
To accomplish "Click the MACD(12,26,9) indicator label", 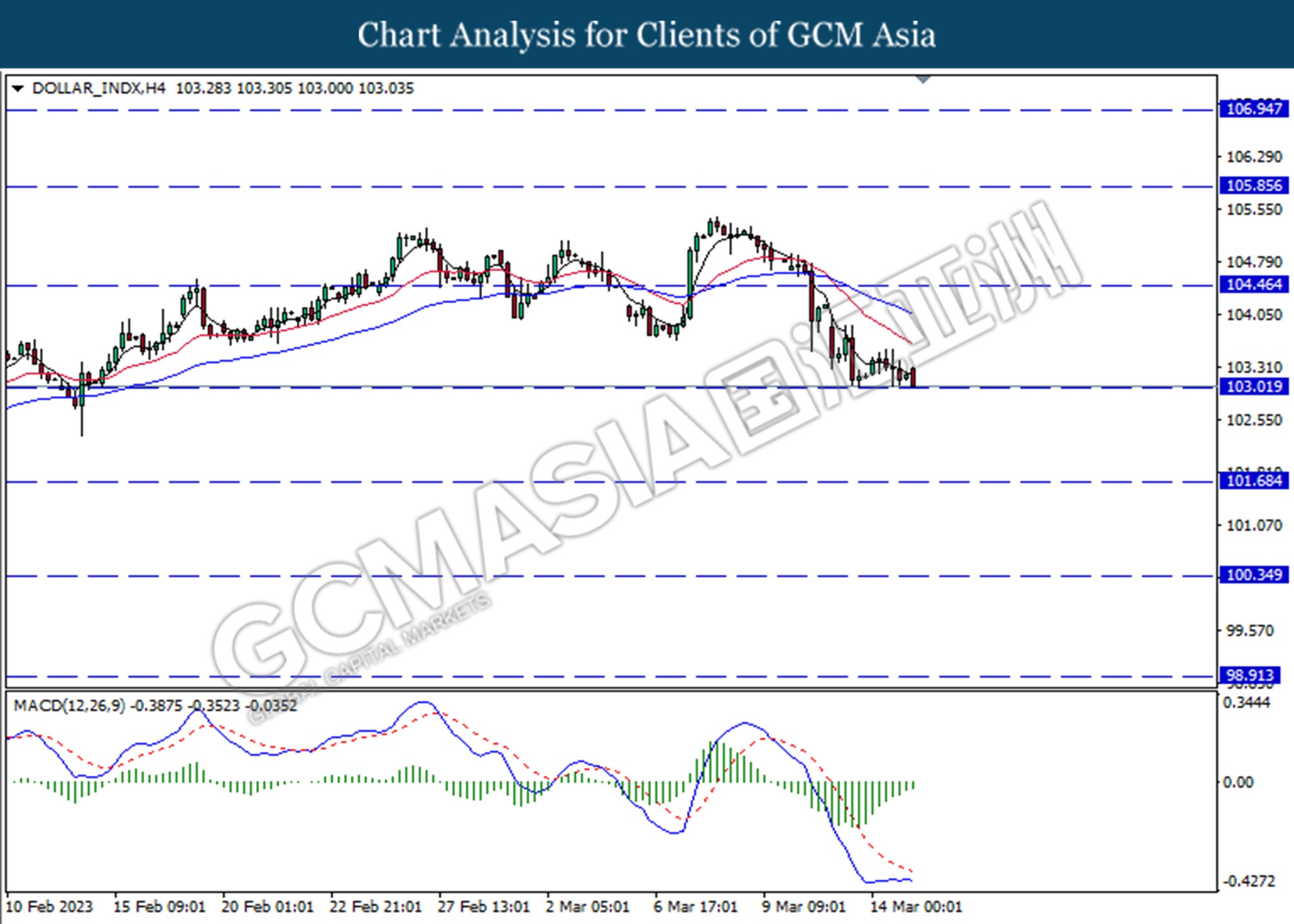I will coord(70,705).
